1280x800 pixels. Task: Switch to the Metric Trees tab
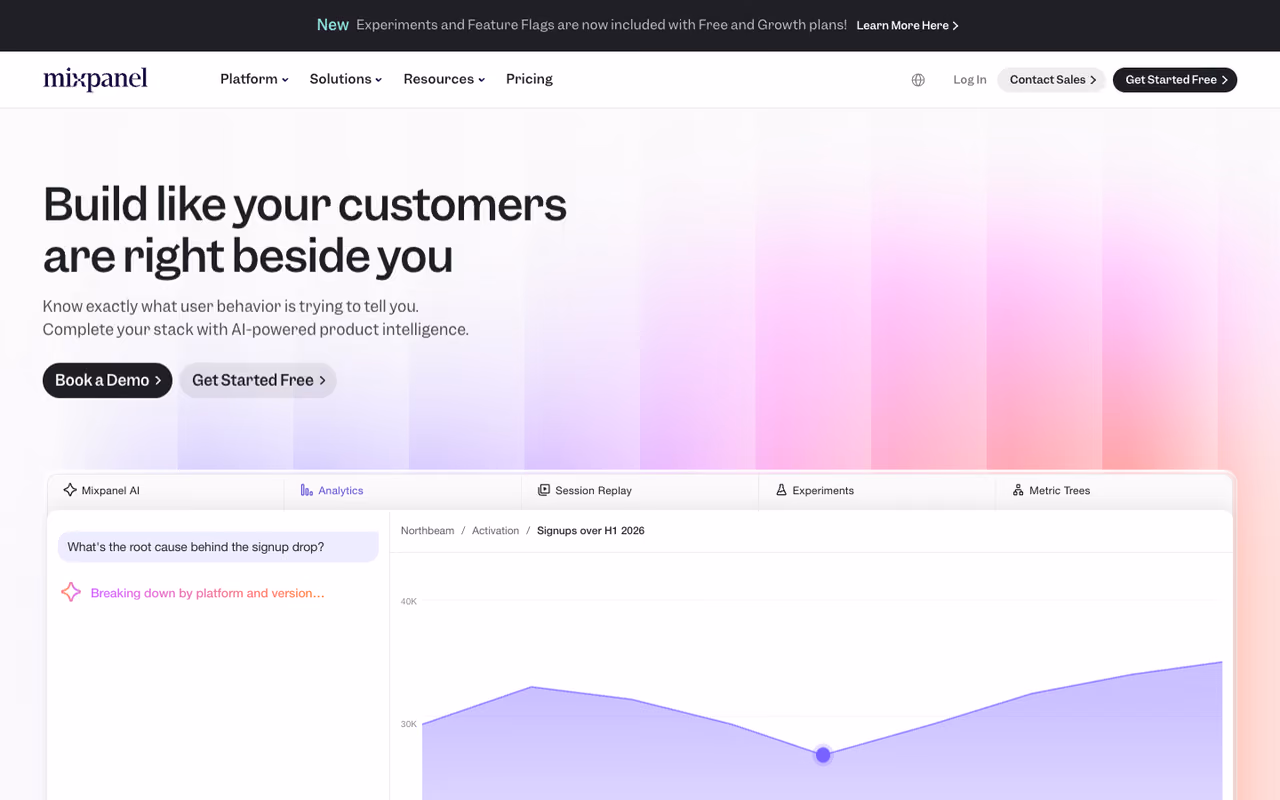pyautogui.click(x=1114, y=490)
